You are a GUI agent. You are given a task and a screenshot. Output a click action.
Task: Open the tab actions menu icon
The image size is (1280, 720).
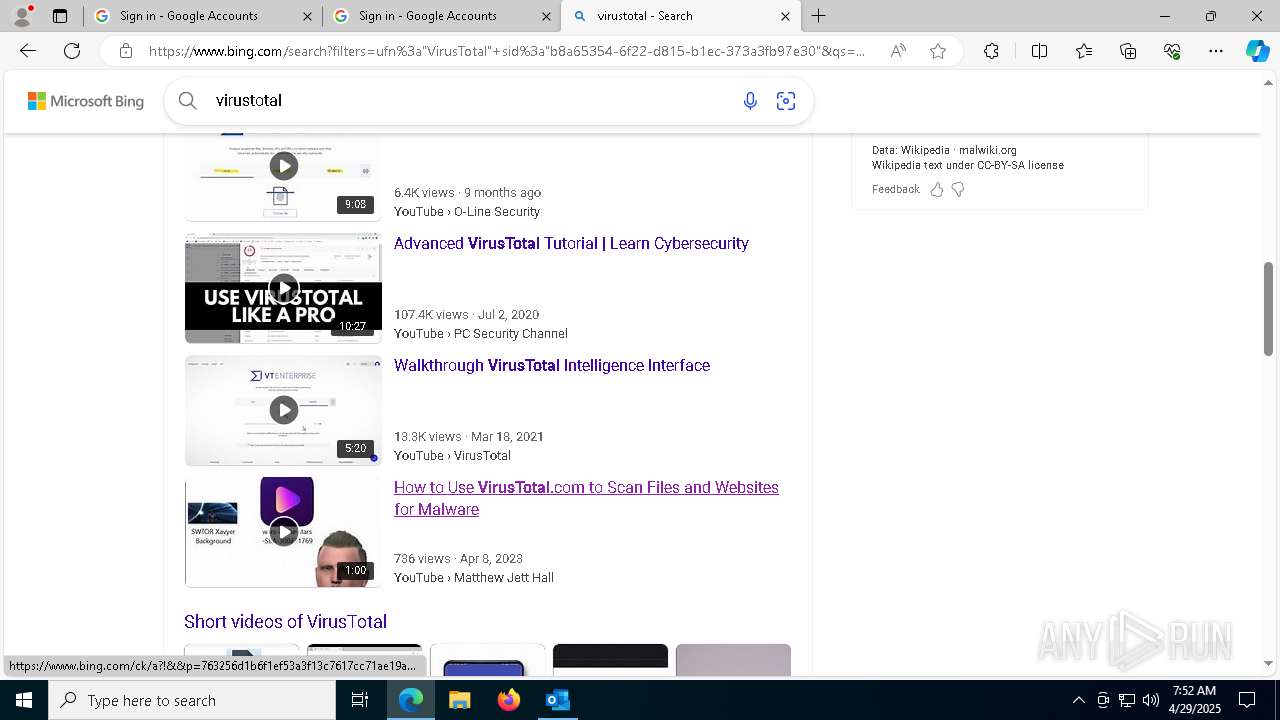pos(60,16)
